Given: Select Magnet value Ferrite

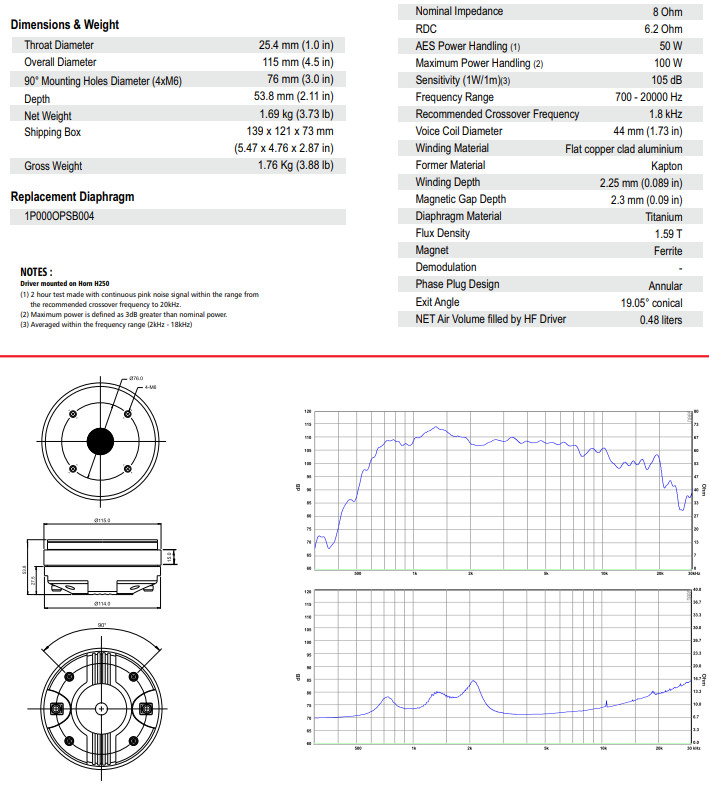Looking at the screenshot, I should click(668, 251).
